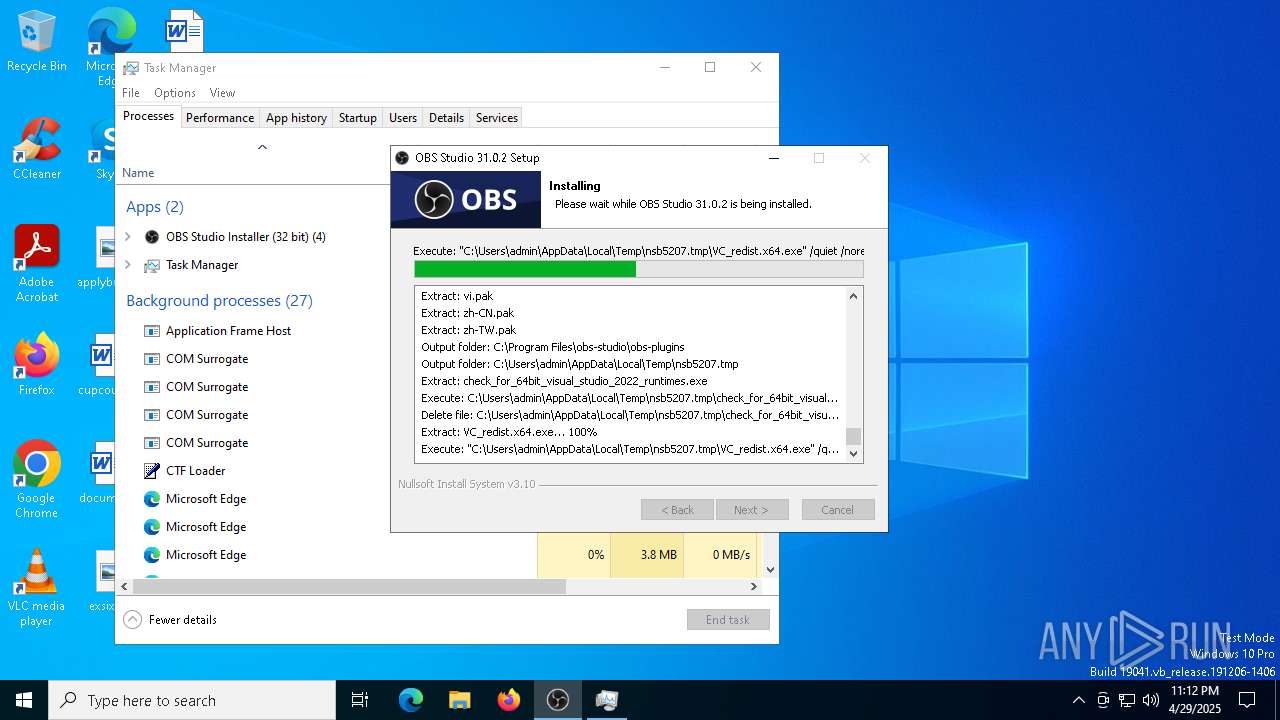Switch to Details tab
This screenshot has width=1280, height=720.
point(446,118)
